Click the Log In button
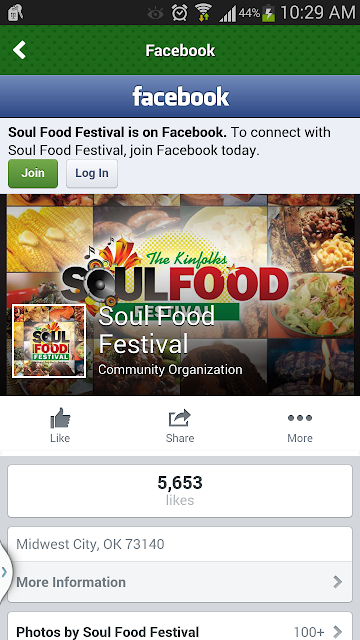360x640 pixels. click(x=92, y=173)
